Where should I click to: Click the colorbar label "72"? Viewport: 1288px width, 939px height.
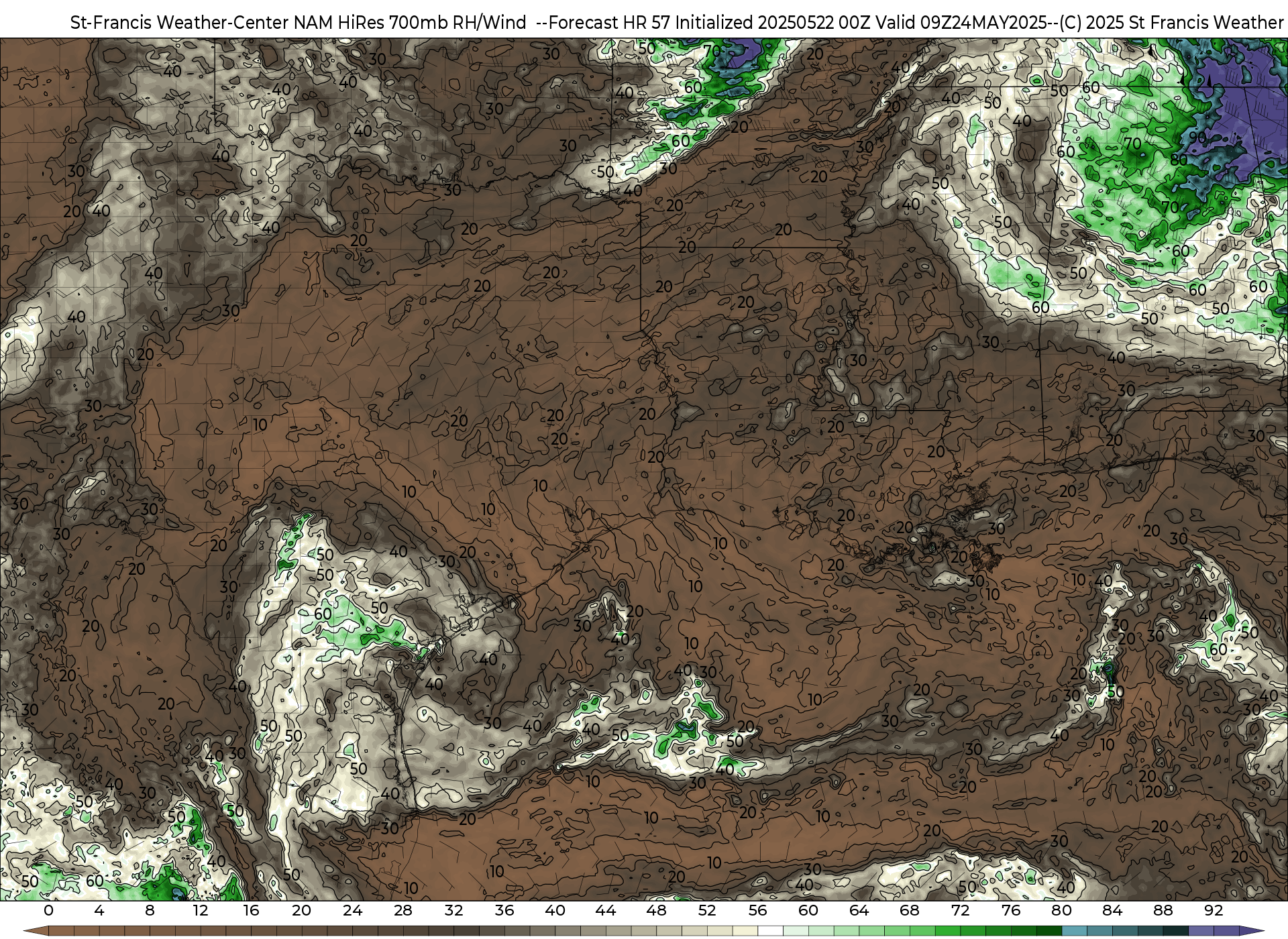tap(961, 911)
